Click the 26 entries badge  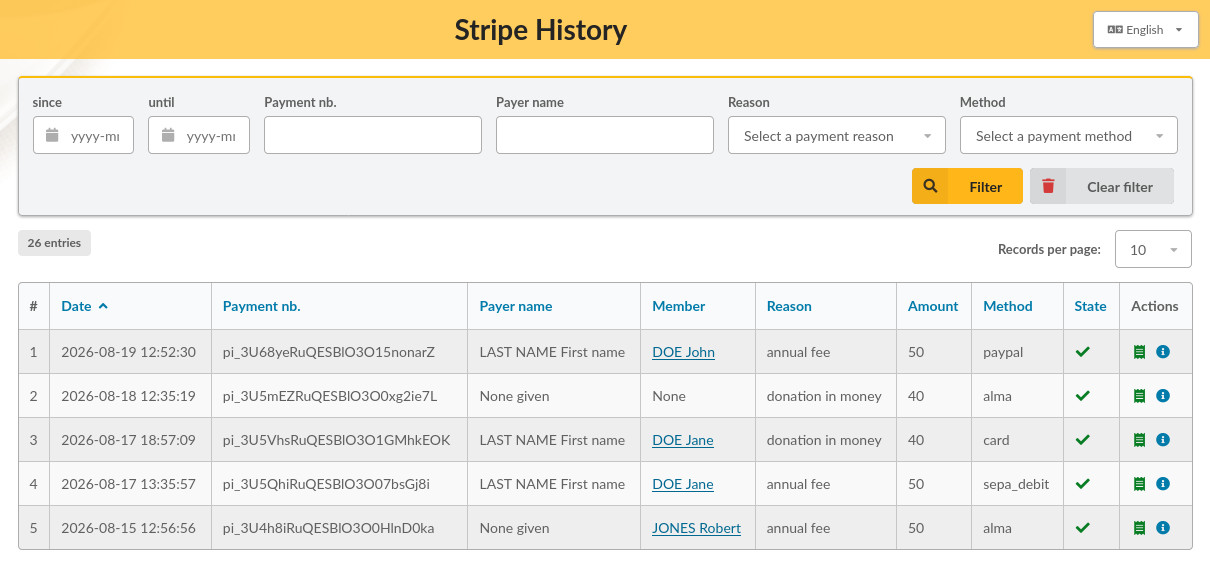point(54,243)
